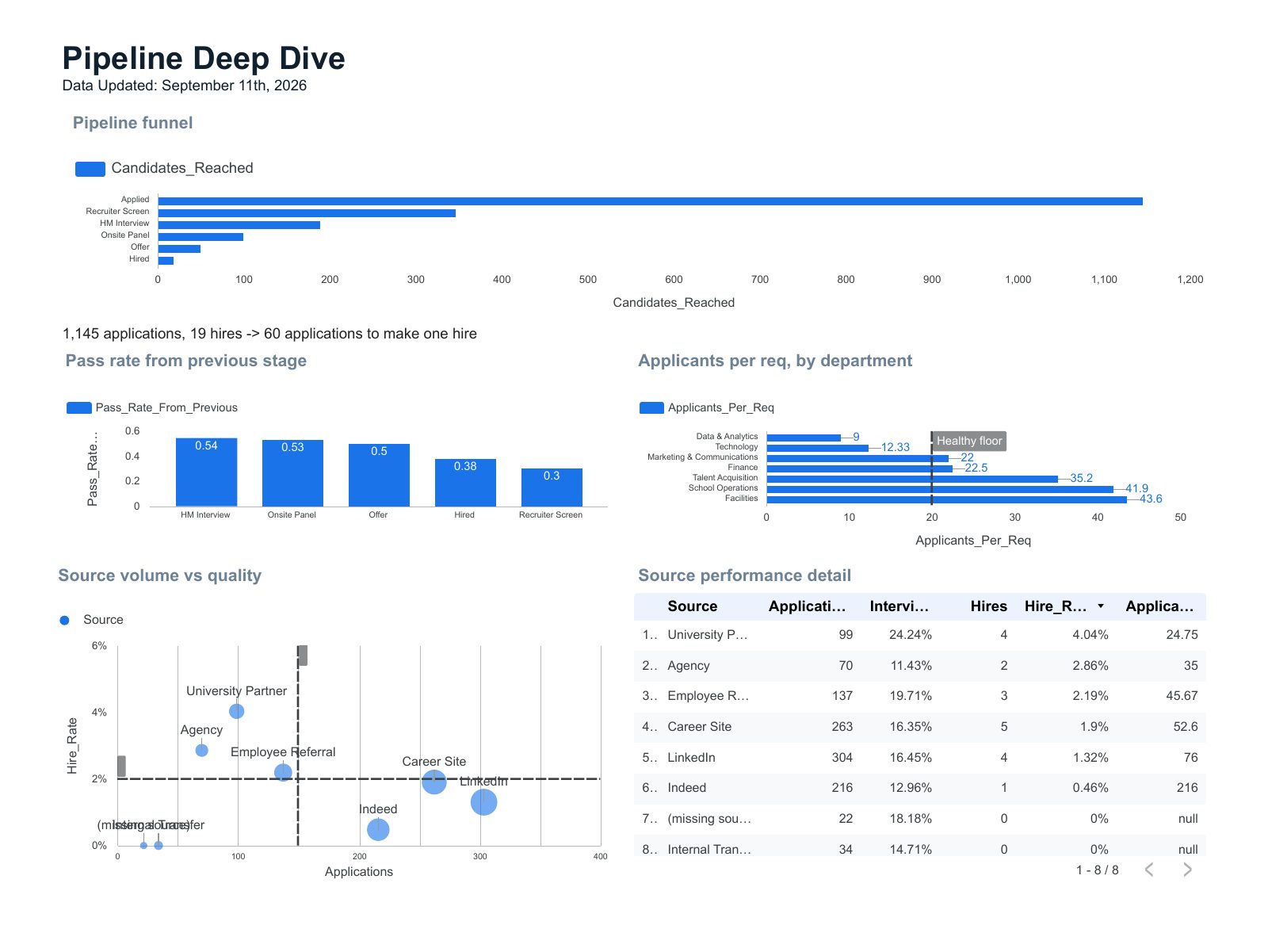The height and width of the screenshot is (952, 1268).
Task: Click the Career Site table cell
Action: [699, 727]
